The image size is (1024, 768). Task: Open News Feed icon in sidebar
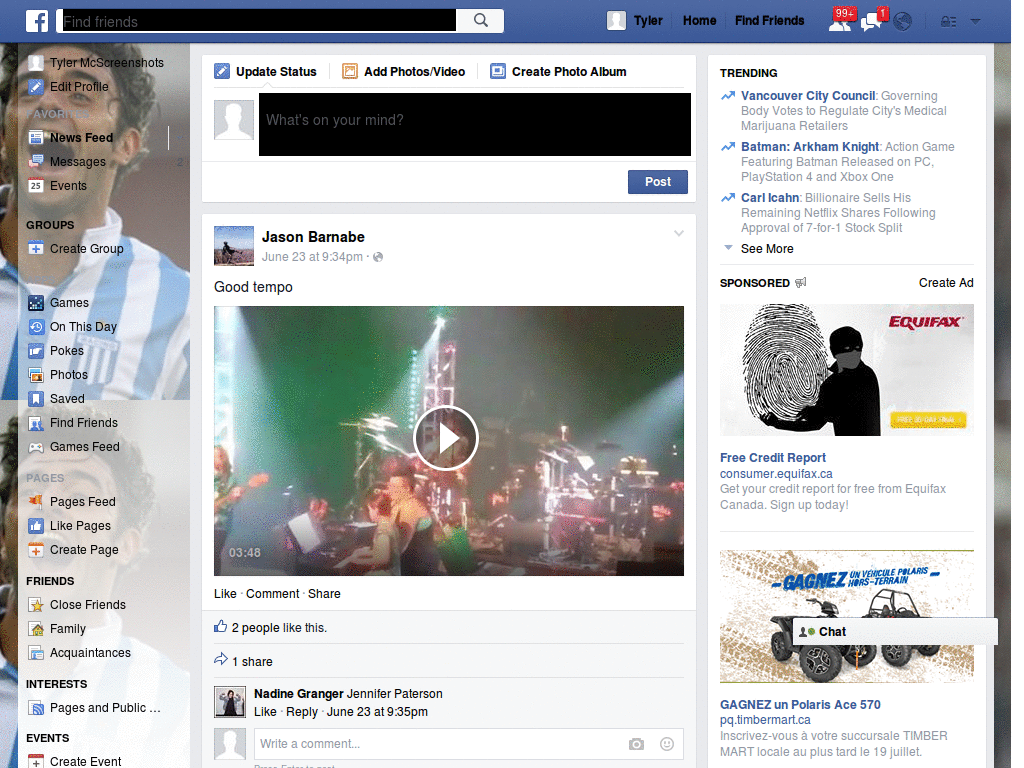click(x=36, y=138)
